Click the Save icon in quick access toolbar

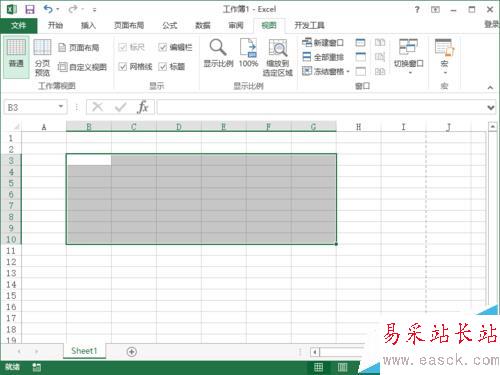30,9
